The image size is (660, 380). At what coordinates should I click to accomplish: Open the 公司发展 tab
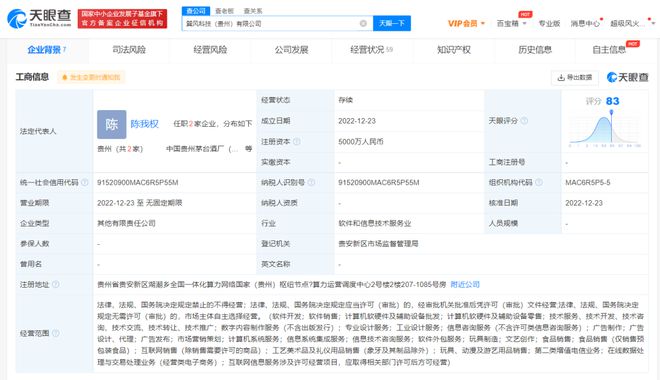coord(291,50)
